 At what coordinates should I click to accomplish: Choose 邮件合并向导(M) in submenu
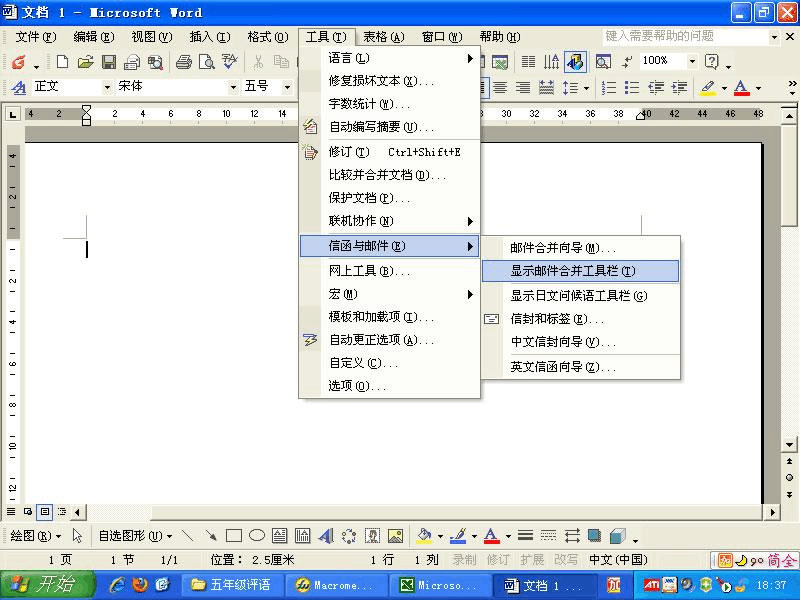point(580,248)
